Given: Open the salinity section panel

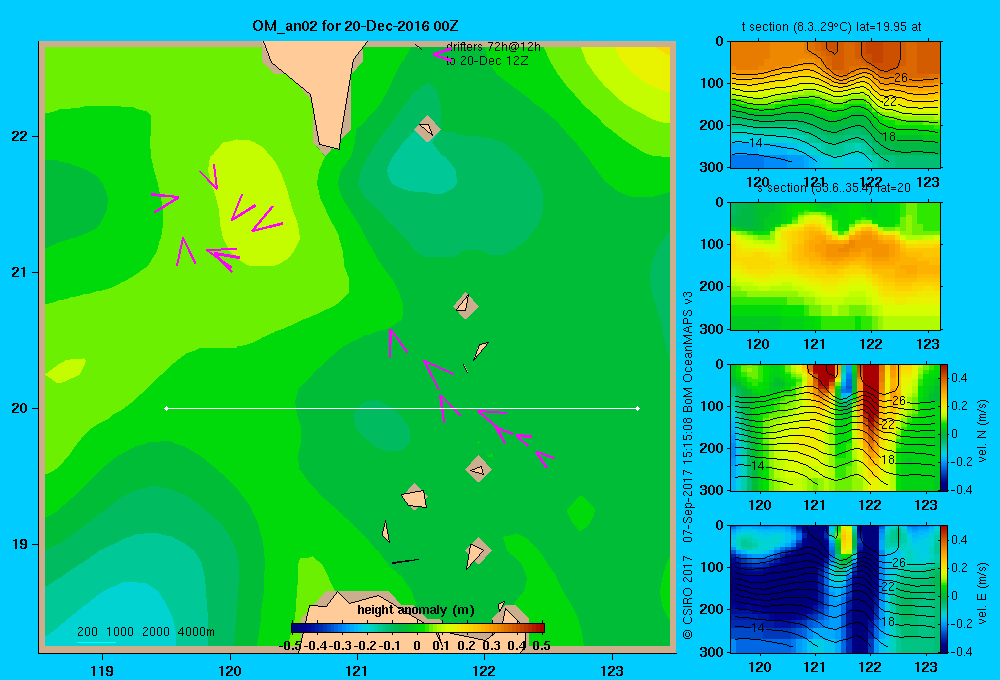Looking at the screenshot, I should (835, 266).
